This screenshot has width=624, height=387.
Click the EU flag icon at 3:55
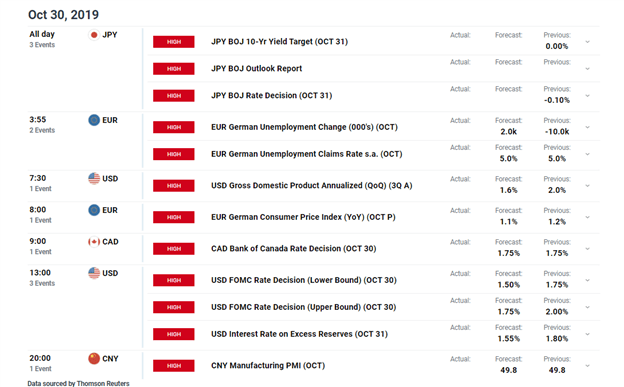[x=94, y=120]
